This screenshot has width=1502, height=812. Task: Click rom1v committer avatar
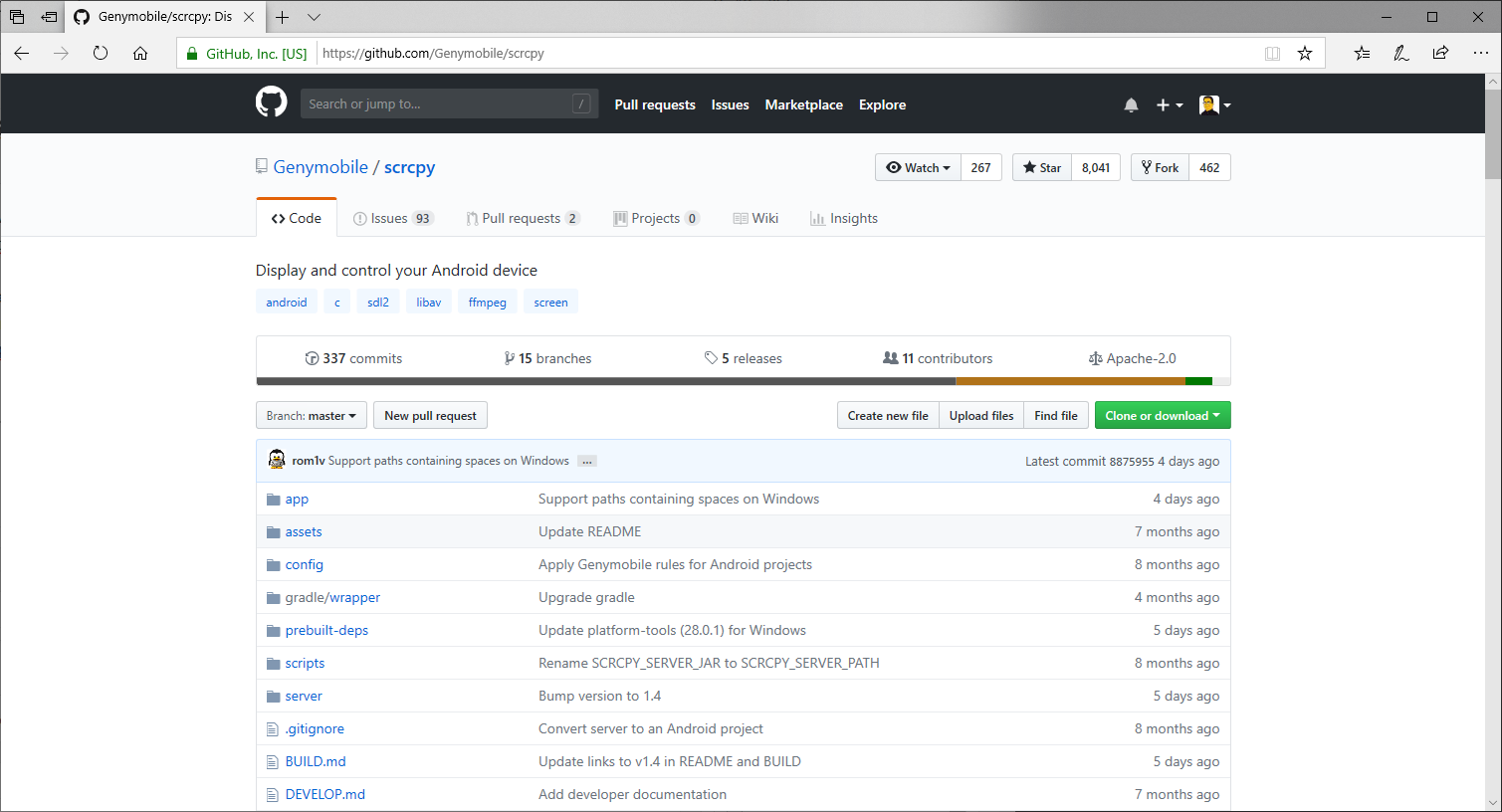277,460
